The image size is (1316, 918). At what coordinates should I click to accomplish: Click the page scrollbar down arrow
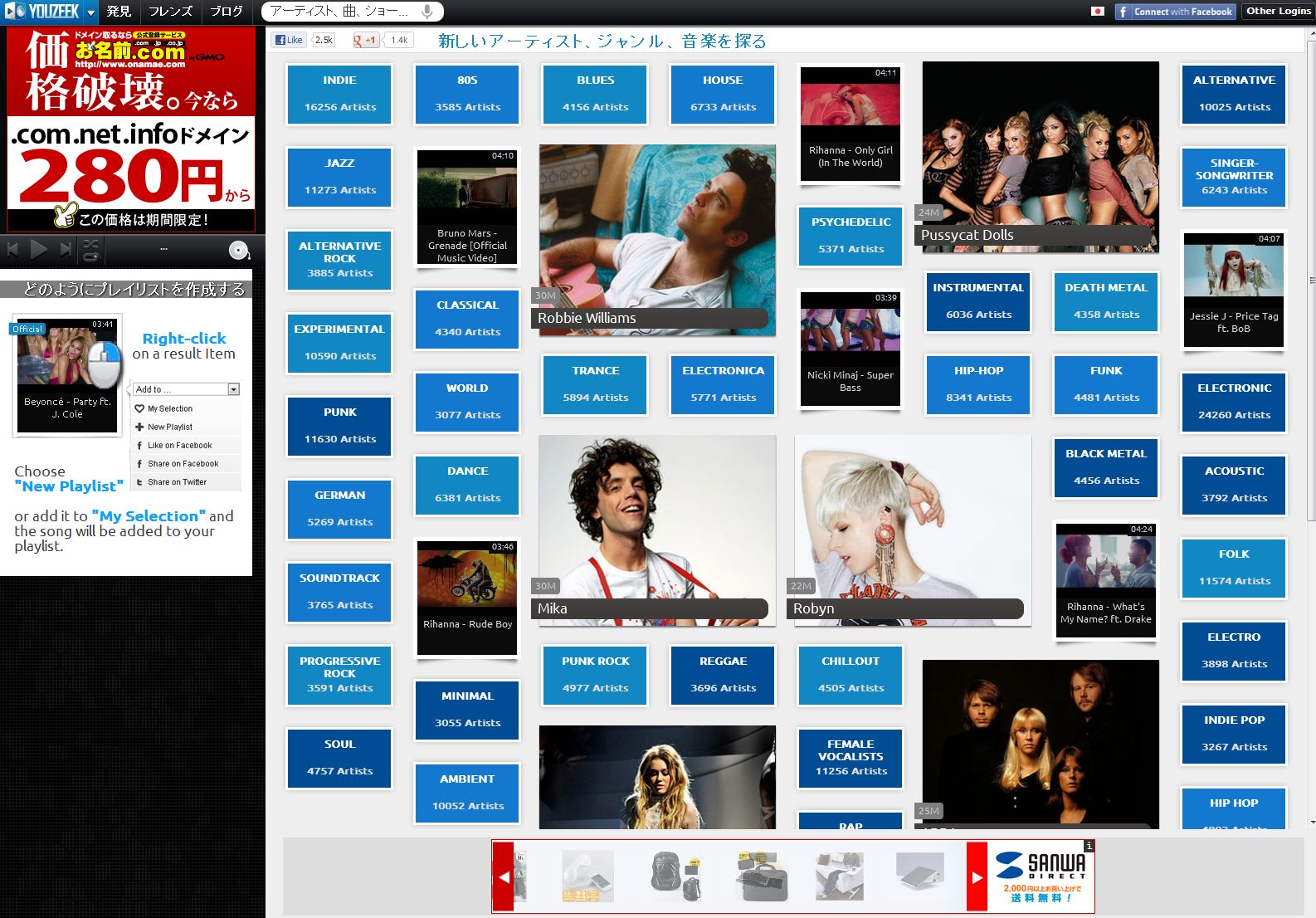click(1311, 822)
